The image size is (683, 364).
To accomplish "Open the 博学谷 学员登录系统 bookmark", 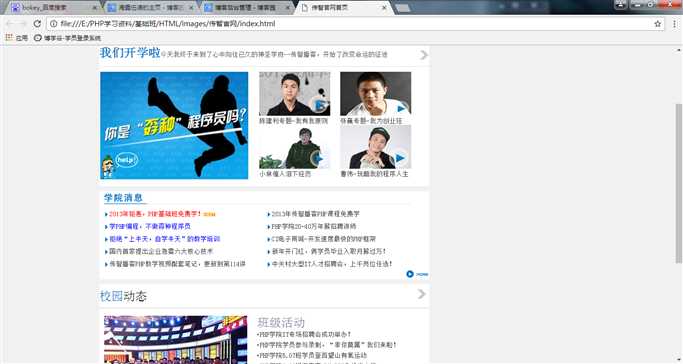I will pos(68,38).
